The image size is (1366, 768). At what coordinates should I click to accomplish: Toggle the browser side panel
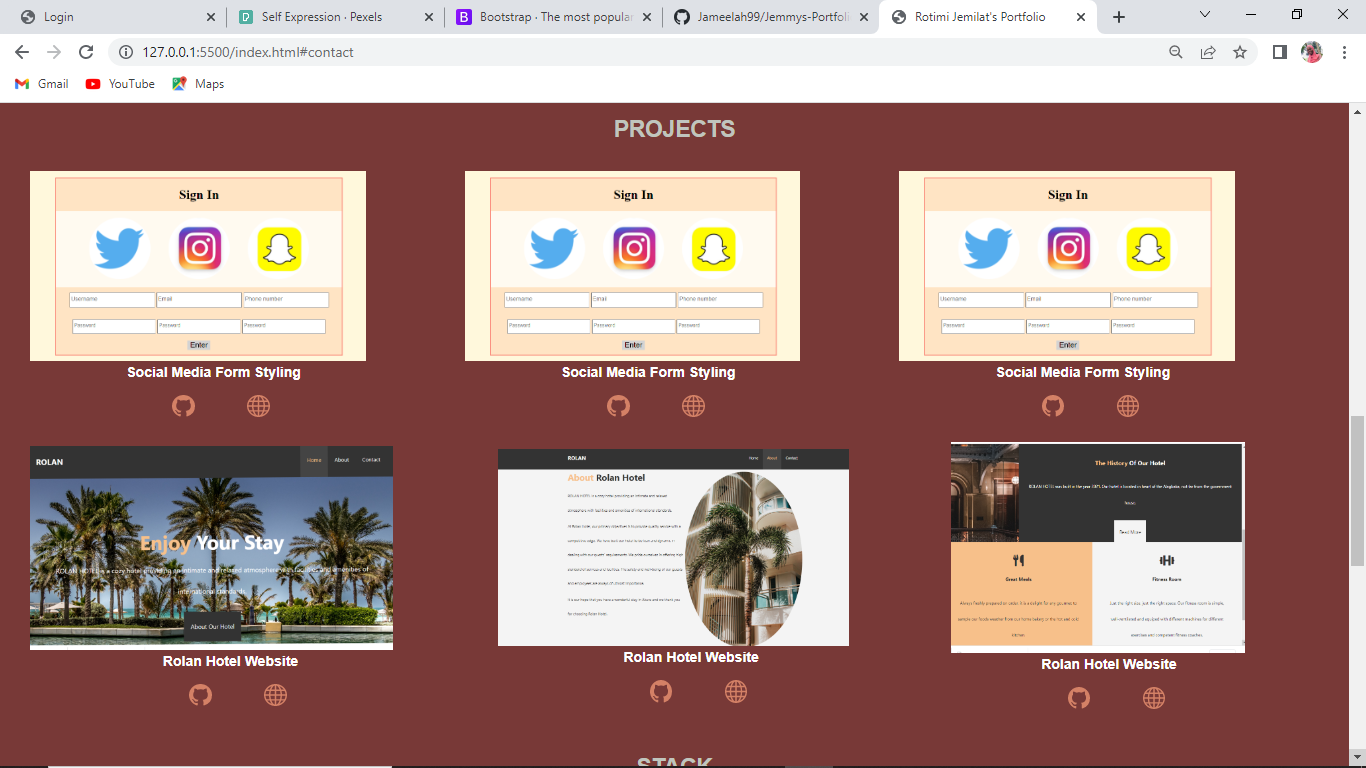[1279, 52]
